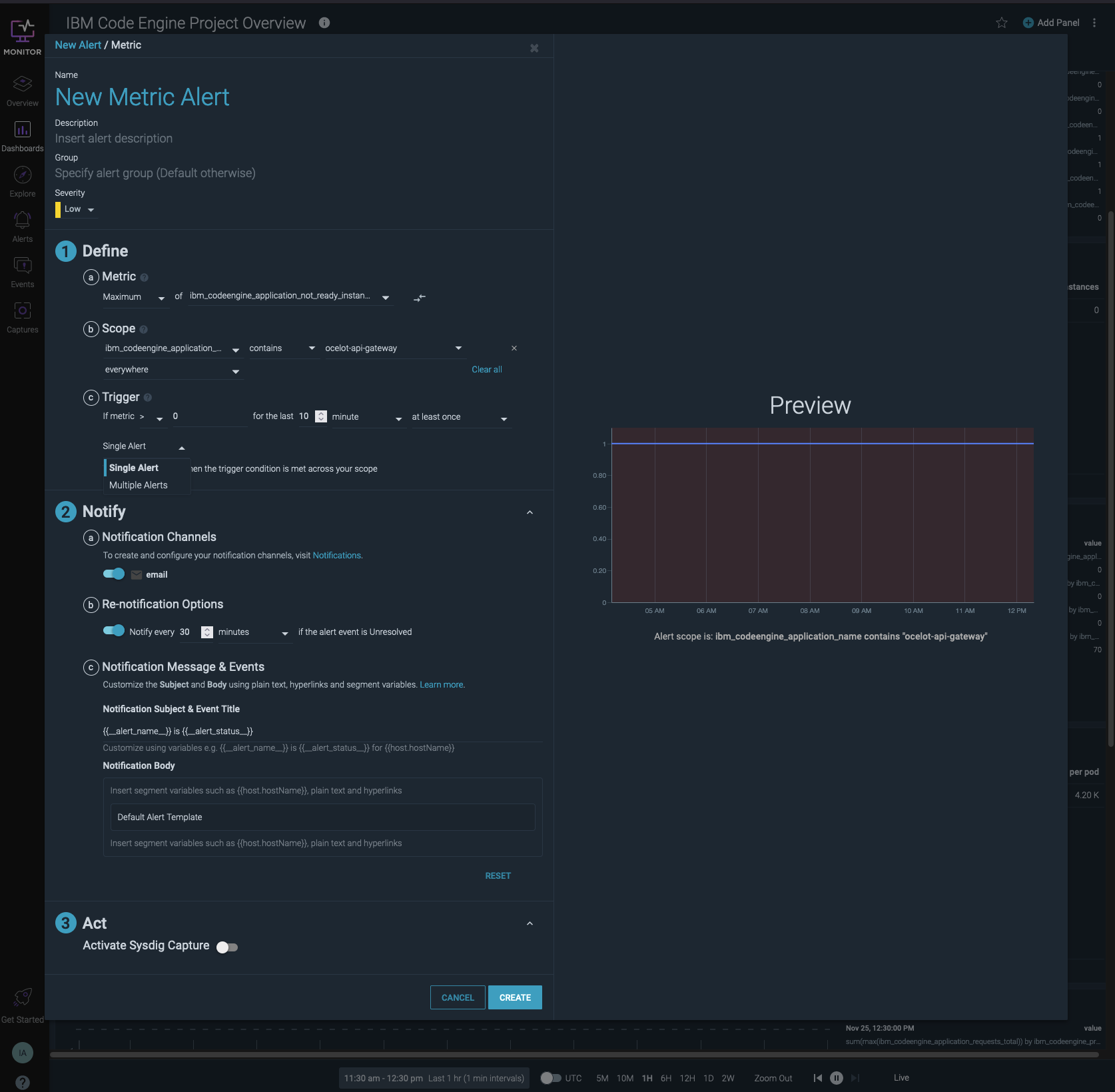The height and width of the screenshot is (1092, 1115).
Task: Select the 12H time range
Action: pyautogui.click(x=687, y=1078)
